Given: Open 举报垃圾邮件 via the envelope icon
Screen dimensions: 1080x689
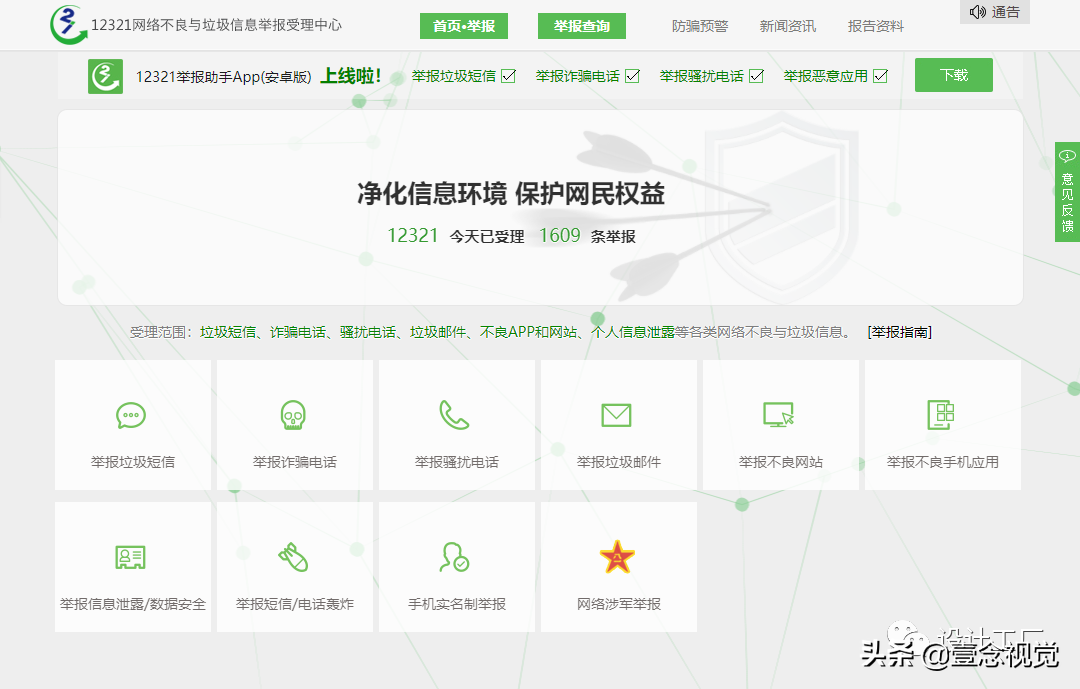Looking at the screenshot, I should [618, 414].
